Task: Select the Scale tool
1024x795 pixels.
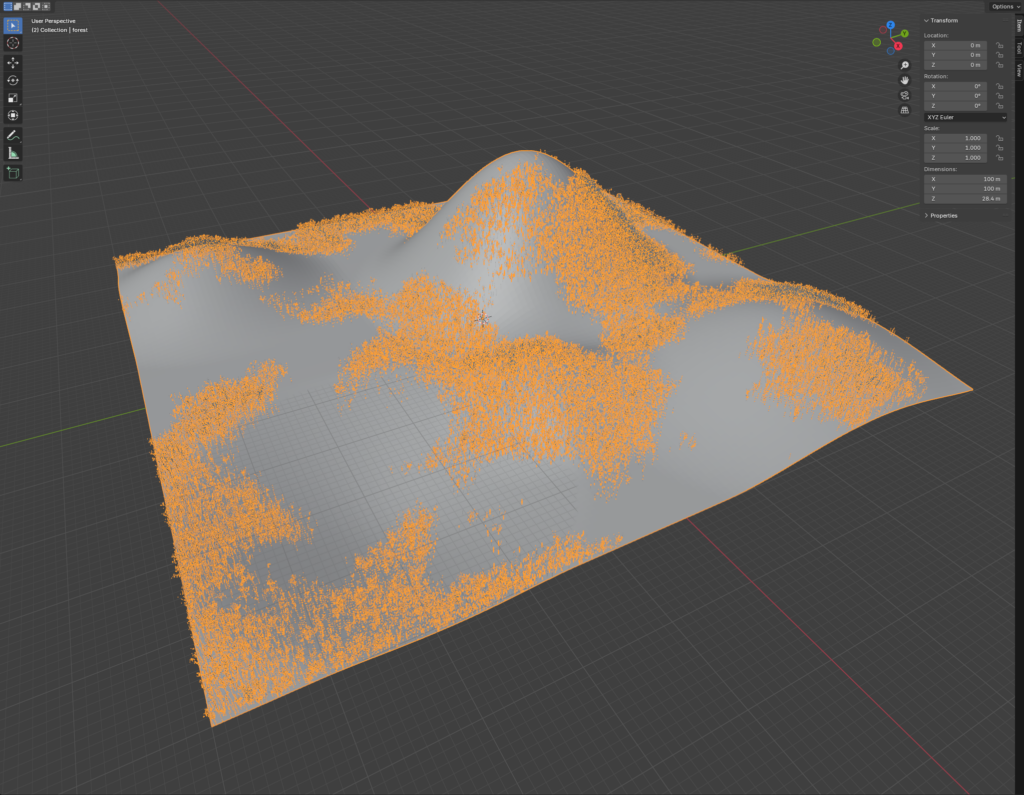Action: click(13, 98)
